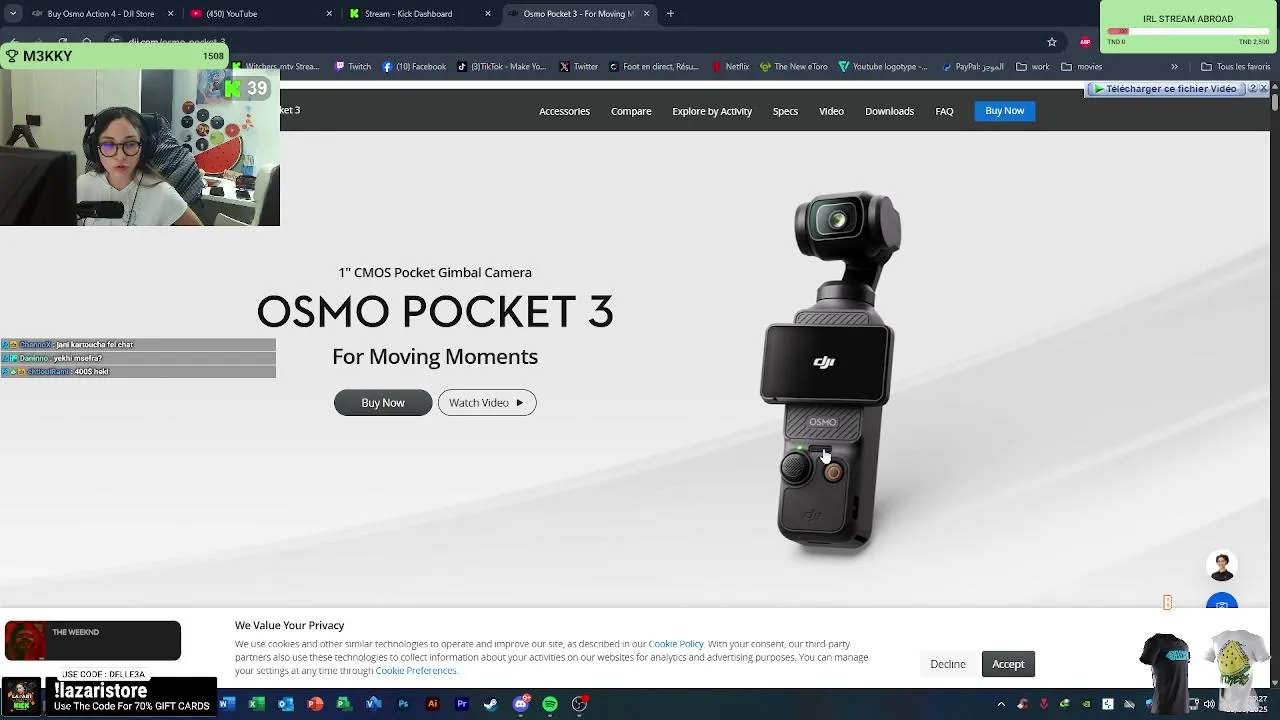1280x720 pixels.
Task: Open the Accessories section
Action: [564, 111]
